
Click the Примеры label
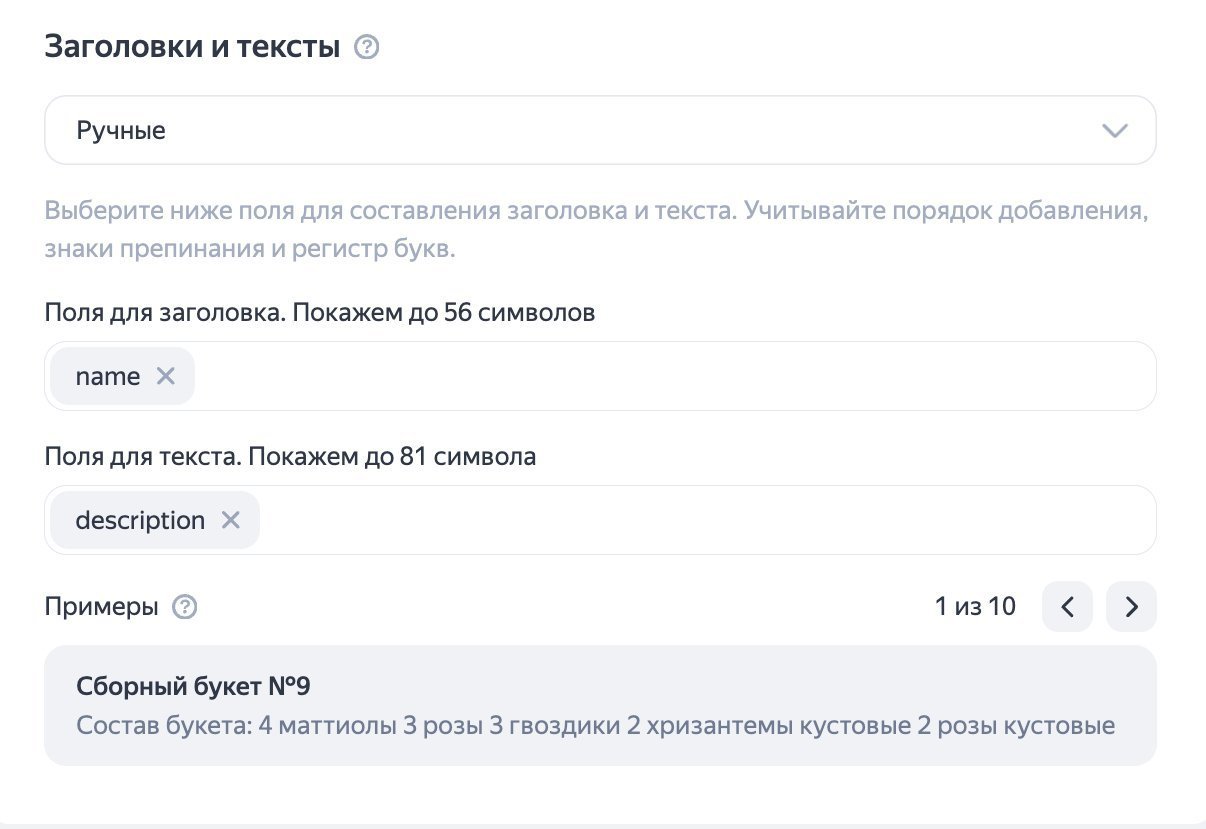point(101,607)
